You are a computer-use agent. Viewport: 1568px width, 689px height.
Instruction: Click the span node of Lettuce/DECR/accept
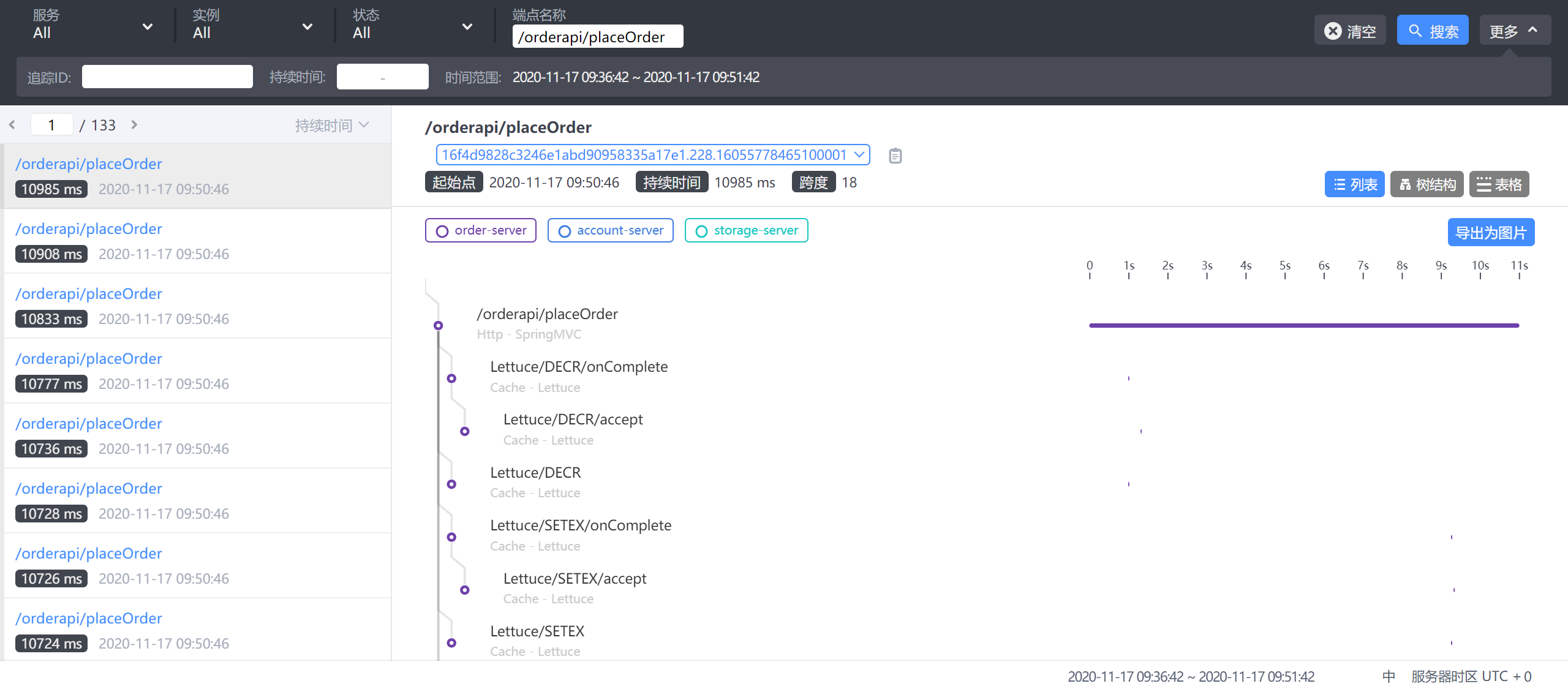[465, 431]
